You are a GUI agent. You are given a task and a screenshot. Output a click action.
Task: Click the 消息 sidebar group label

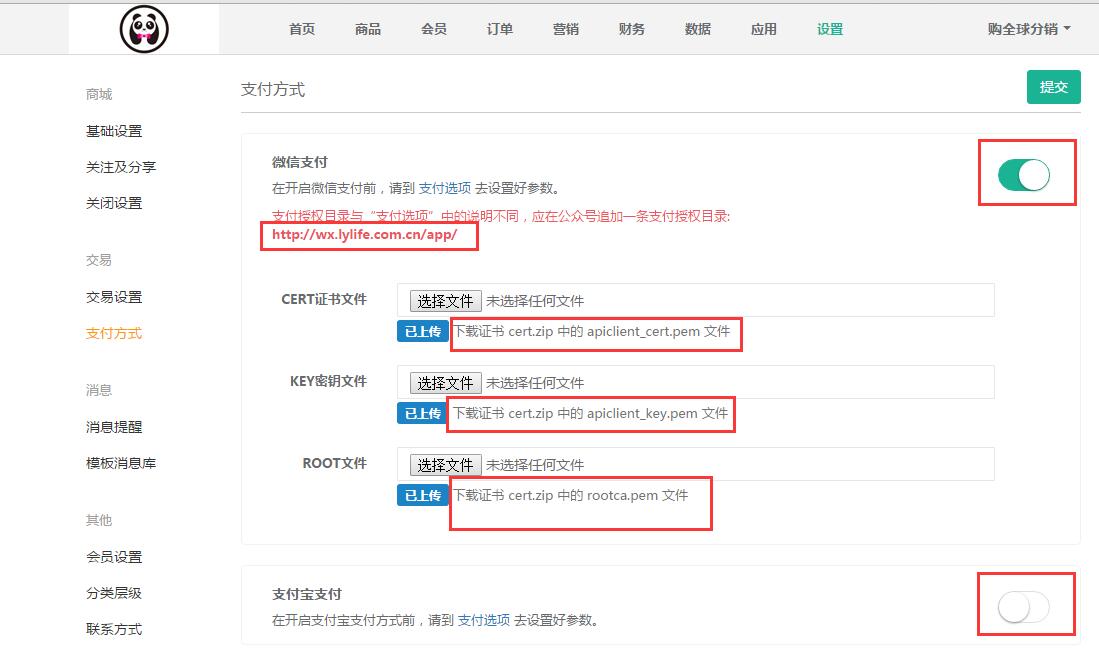(x=99, y=390)
